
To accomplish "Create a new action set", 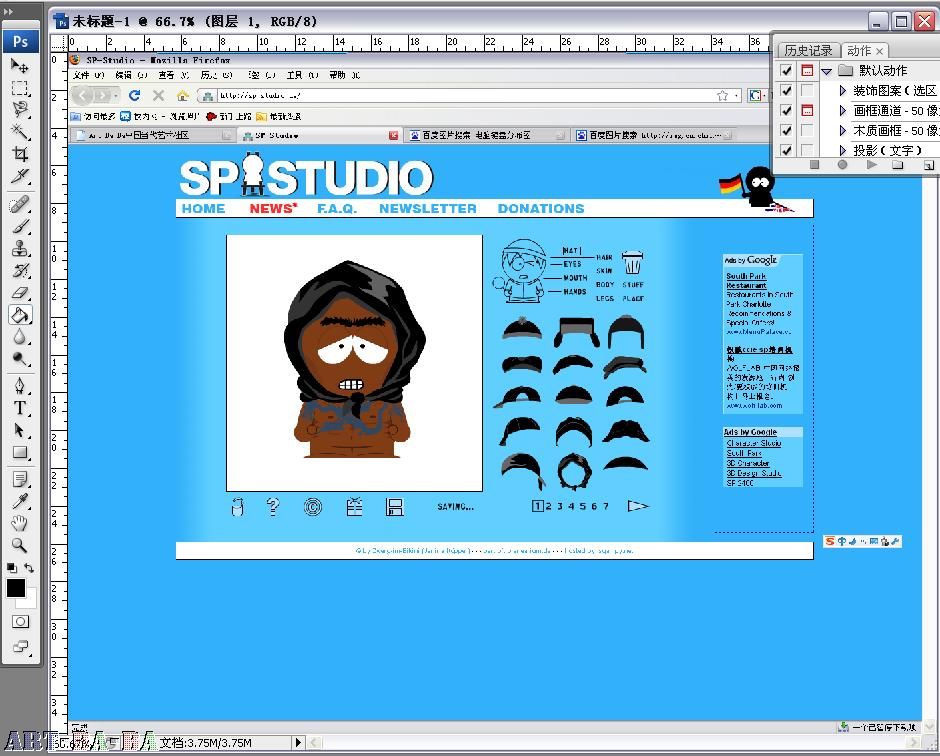I will (x=897, y=164).
